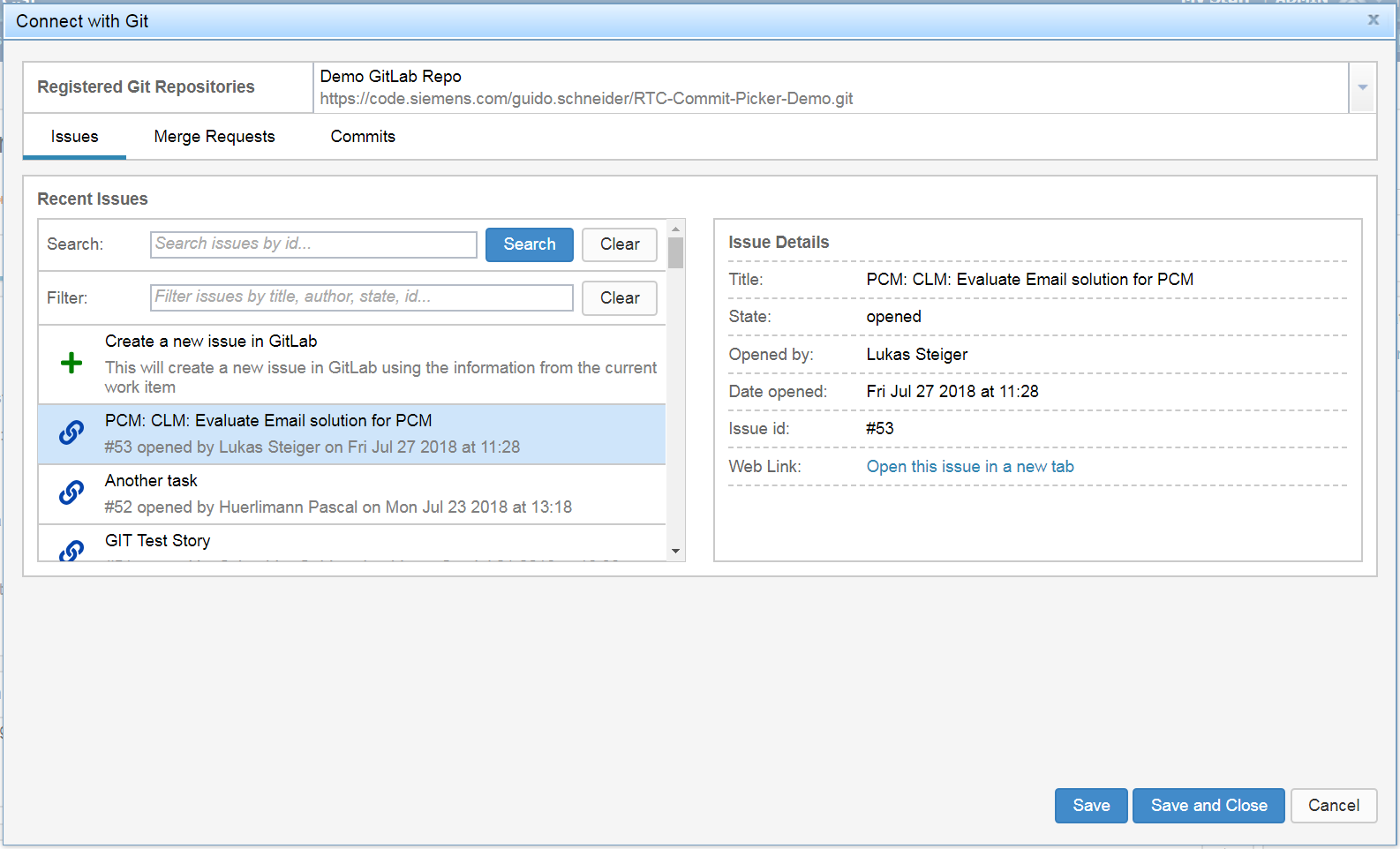Viewport: 1400px width, 849px height.
Task: Focus the Search issues by id field
Action: [x=313, y=244]
